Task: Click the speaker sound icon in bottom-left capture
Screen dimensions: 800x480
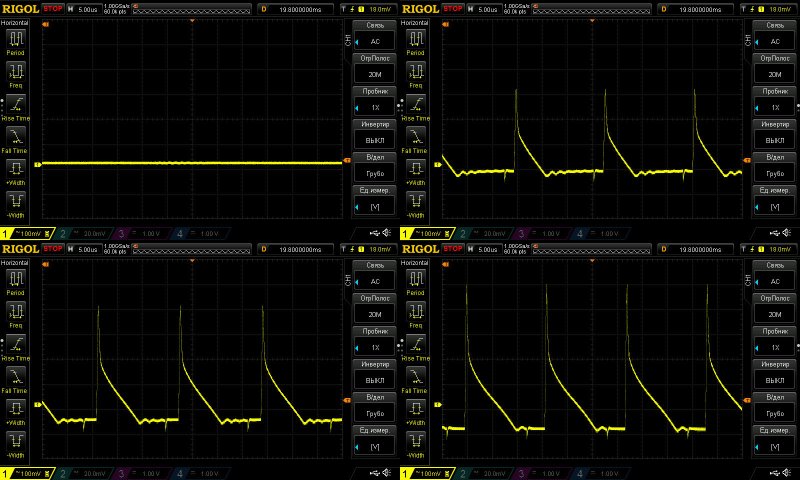Action: tap(387, 473)
